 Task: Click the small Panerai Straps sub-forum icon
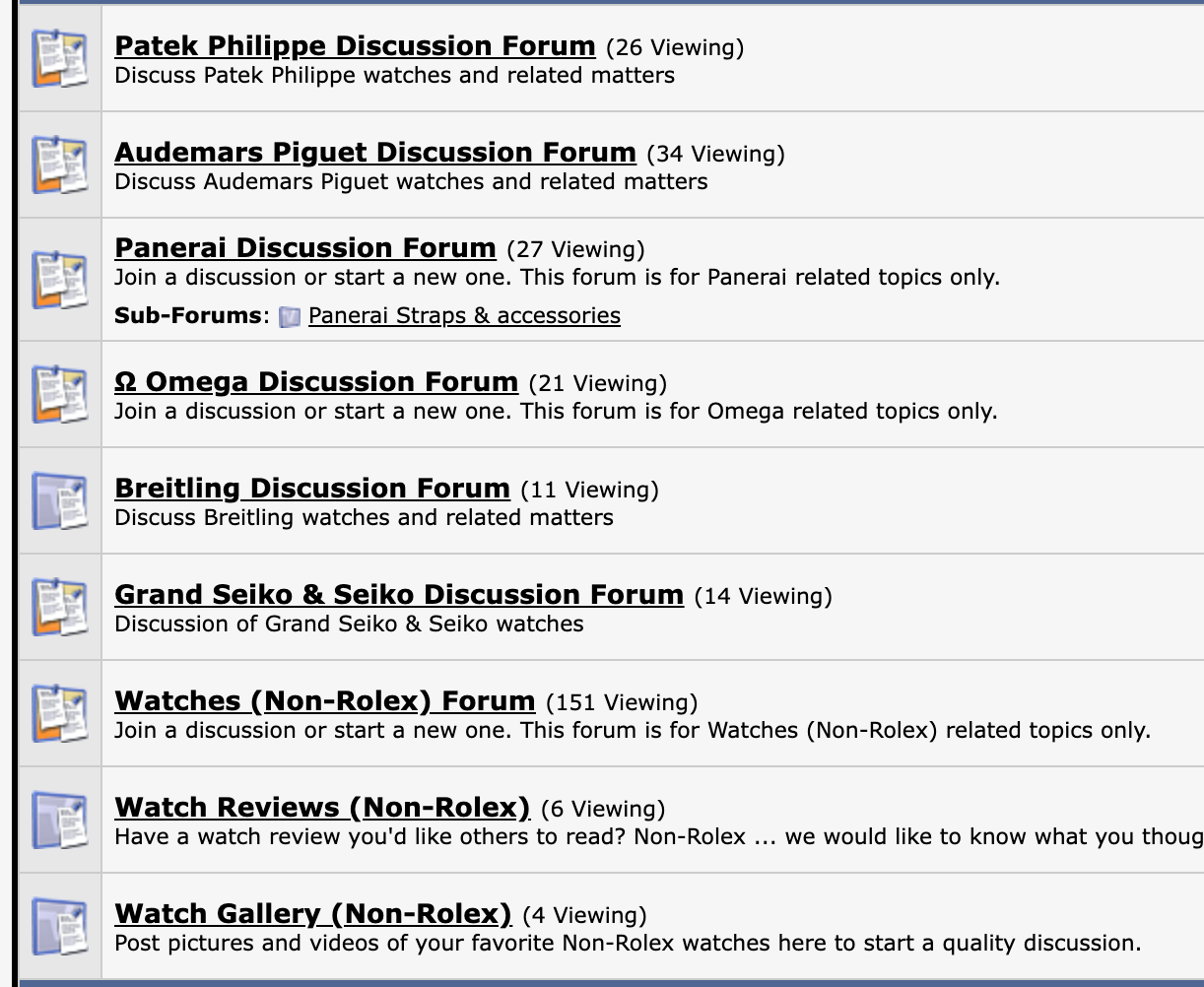pyautogui.click(x=290, y=316)
